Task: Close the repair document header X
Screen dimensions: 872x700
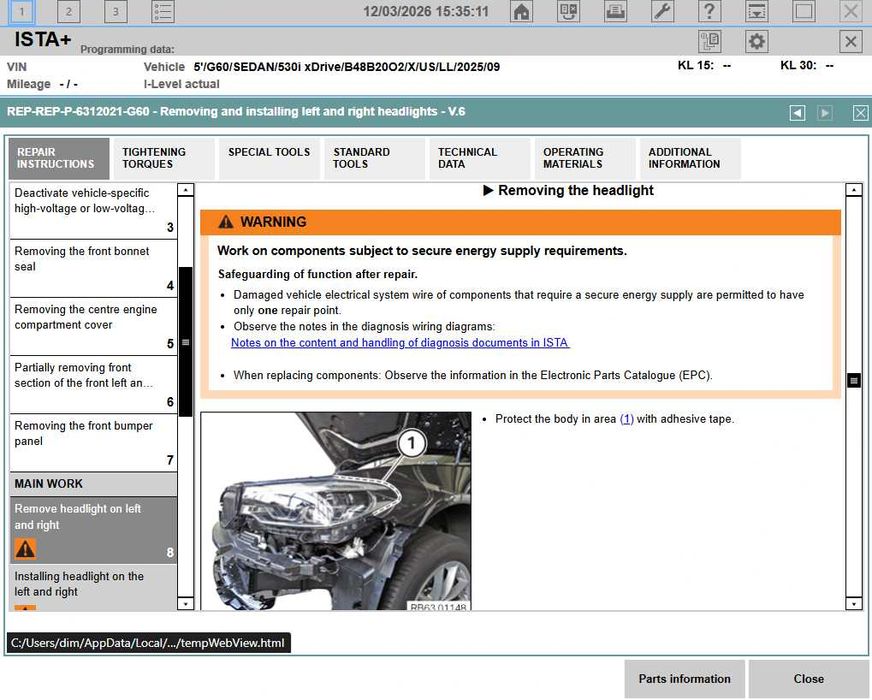Action: [860, 113]
